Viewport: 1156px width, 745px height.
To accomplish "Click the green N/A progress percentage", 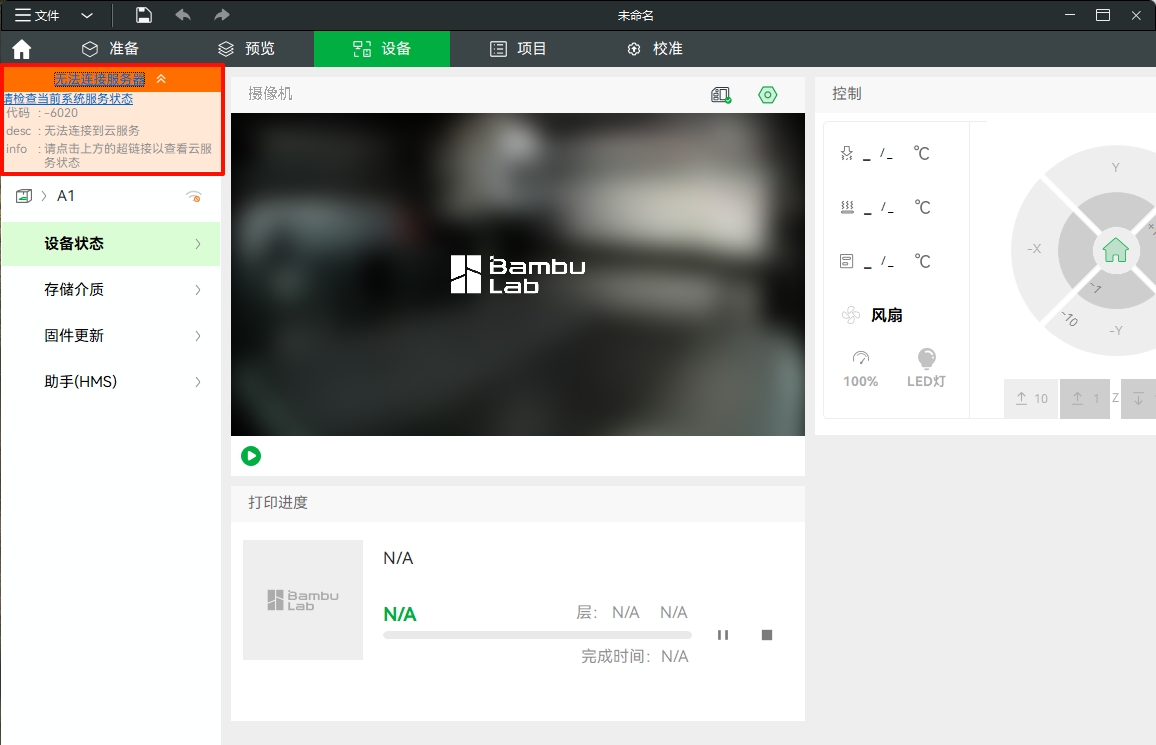I will pos(400,614).
